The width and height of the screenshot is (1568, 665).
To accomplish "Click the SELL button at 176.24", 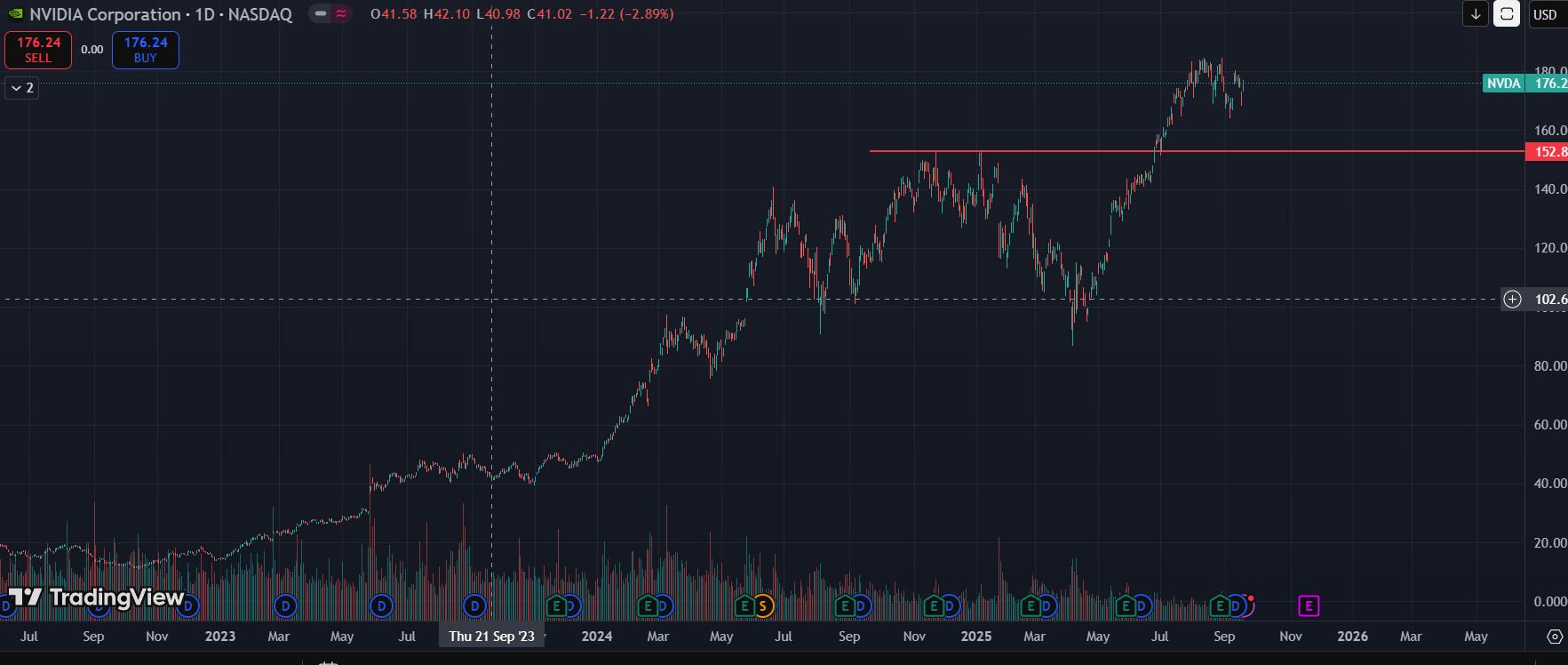I will click(x=38, y=50).
